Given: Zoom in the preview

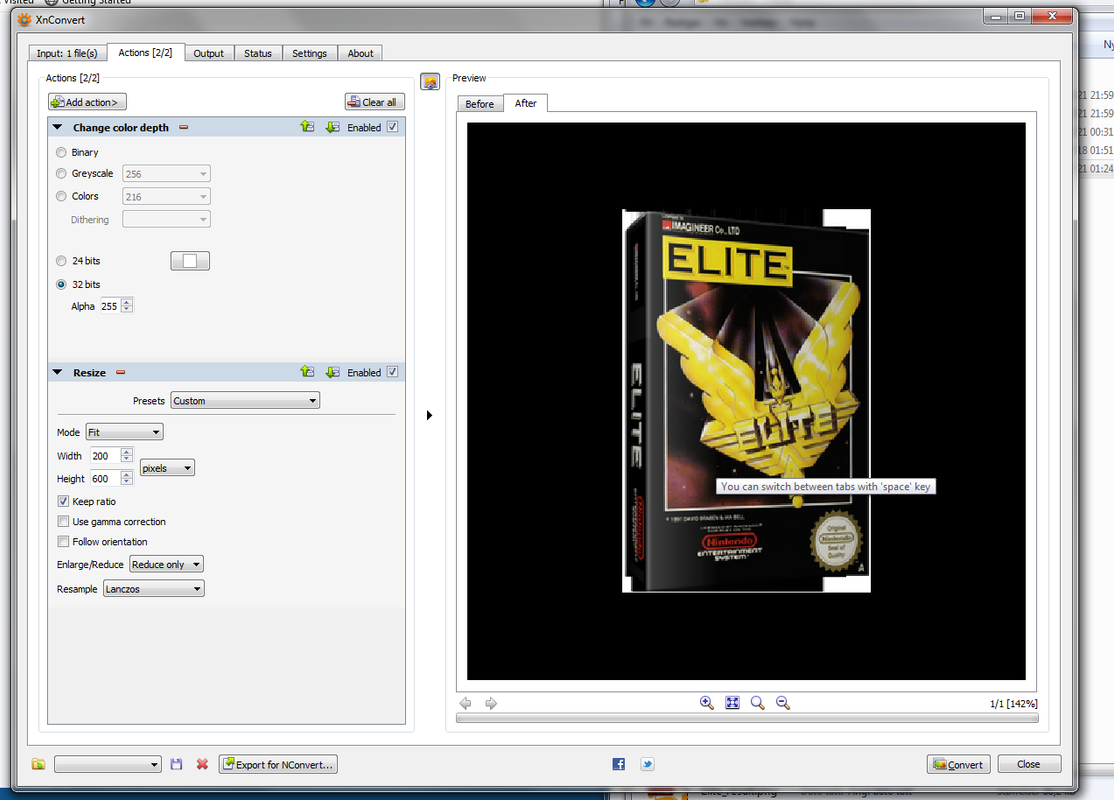Looking at the screenshot, I should click(x=706, y=703).
